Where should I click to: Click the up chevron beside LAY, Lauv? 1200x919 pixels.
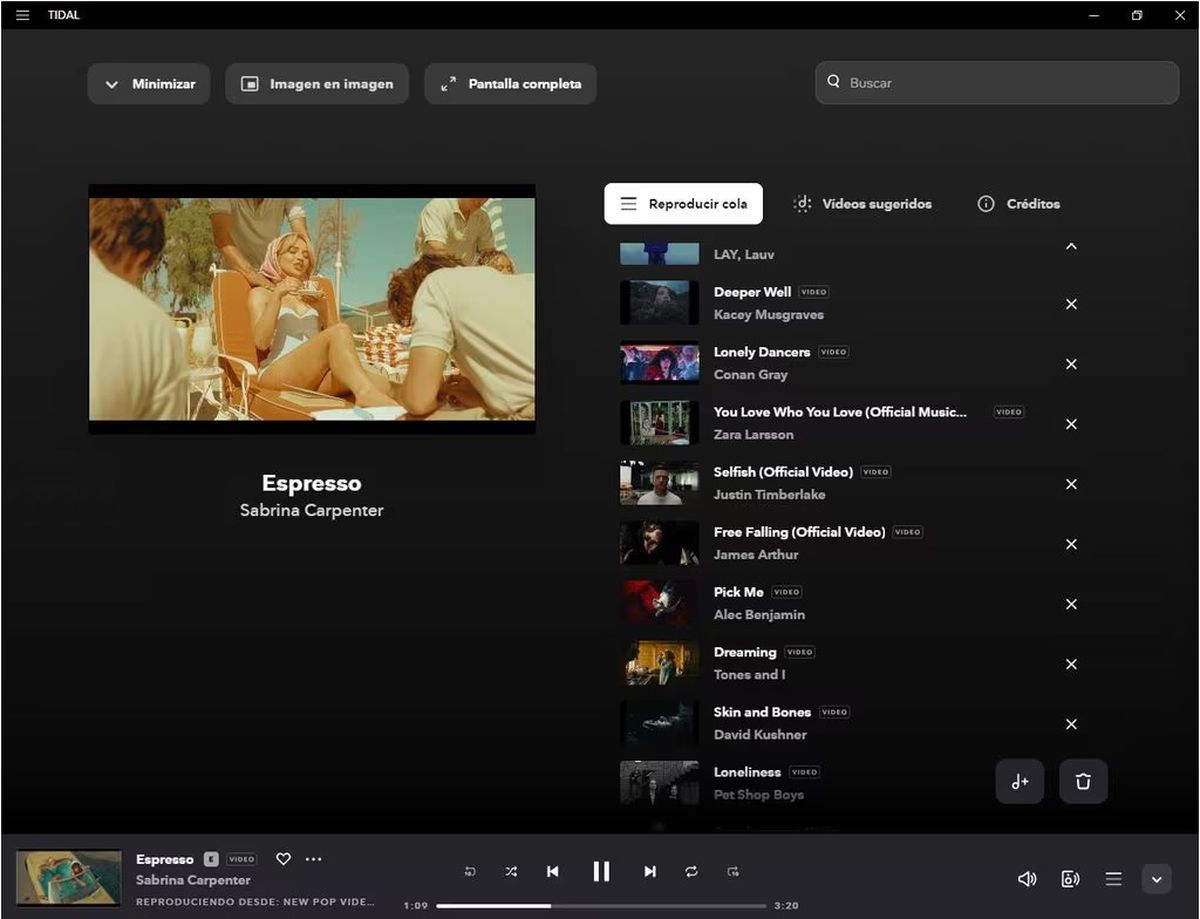1071,246
